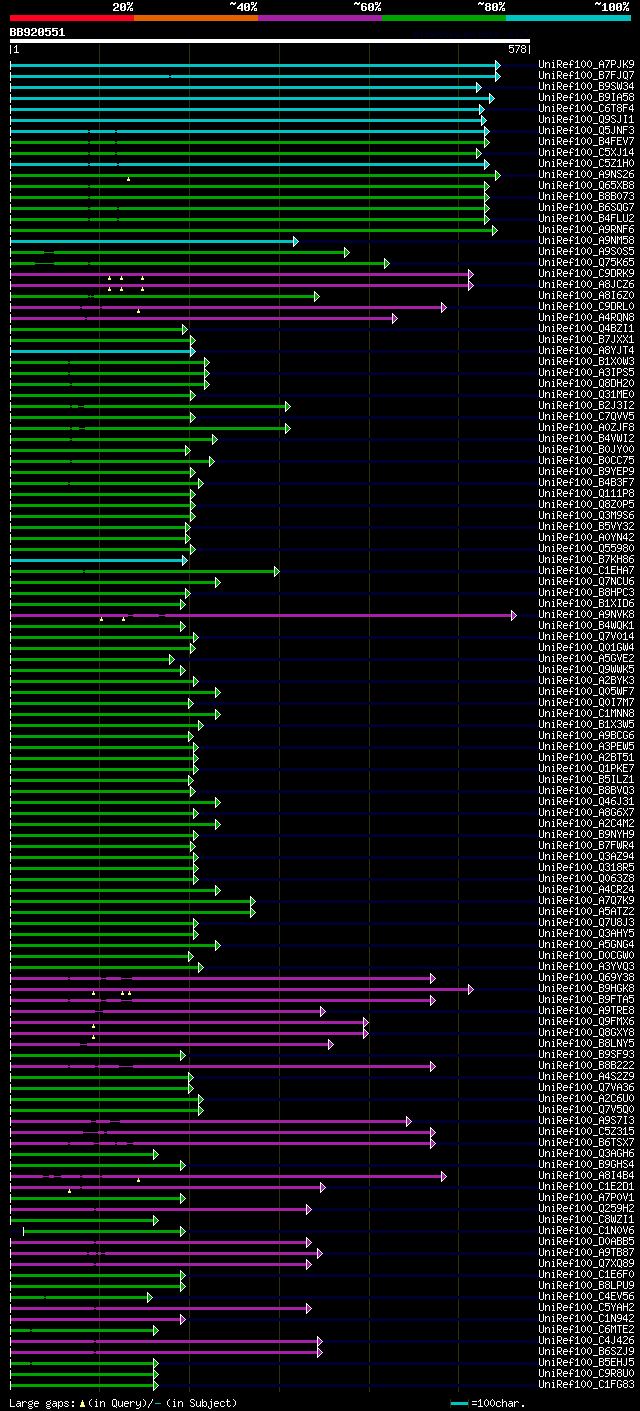Select the BB920551 query label
Viewport: 640px width, 1411px height.
point(37,32)
